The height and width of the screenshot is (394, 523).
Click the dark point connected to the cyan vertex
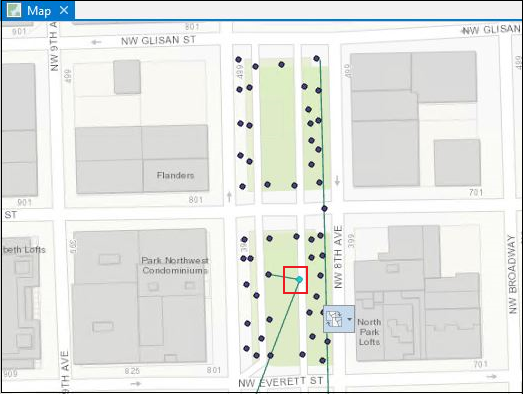click(x=269, y=274)
